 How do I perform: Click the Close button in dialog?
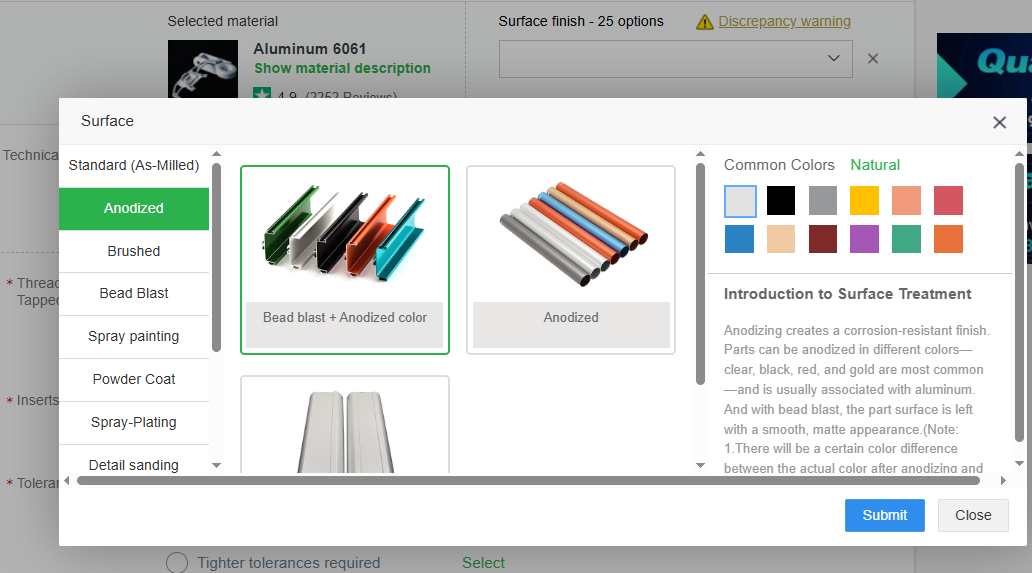tap(972, 515)
